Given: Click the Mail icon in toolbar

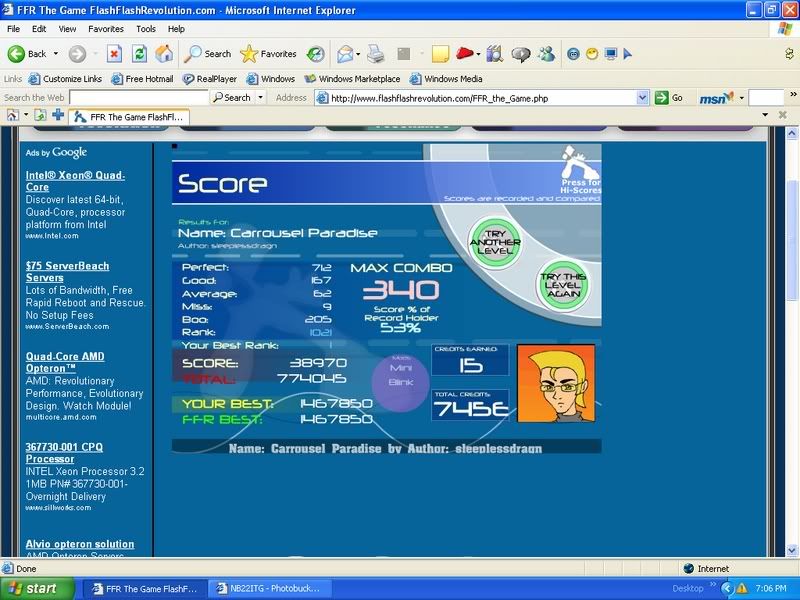Looking at the screenshot, I should click(345, 54).
